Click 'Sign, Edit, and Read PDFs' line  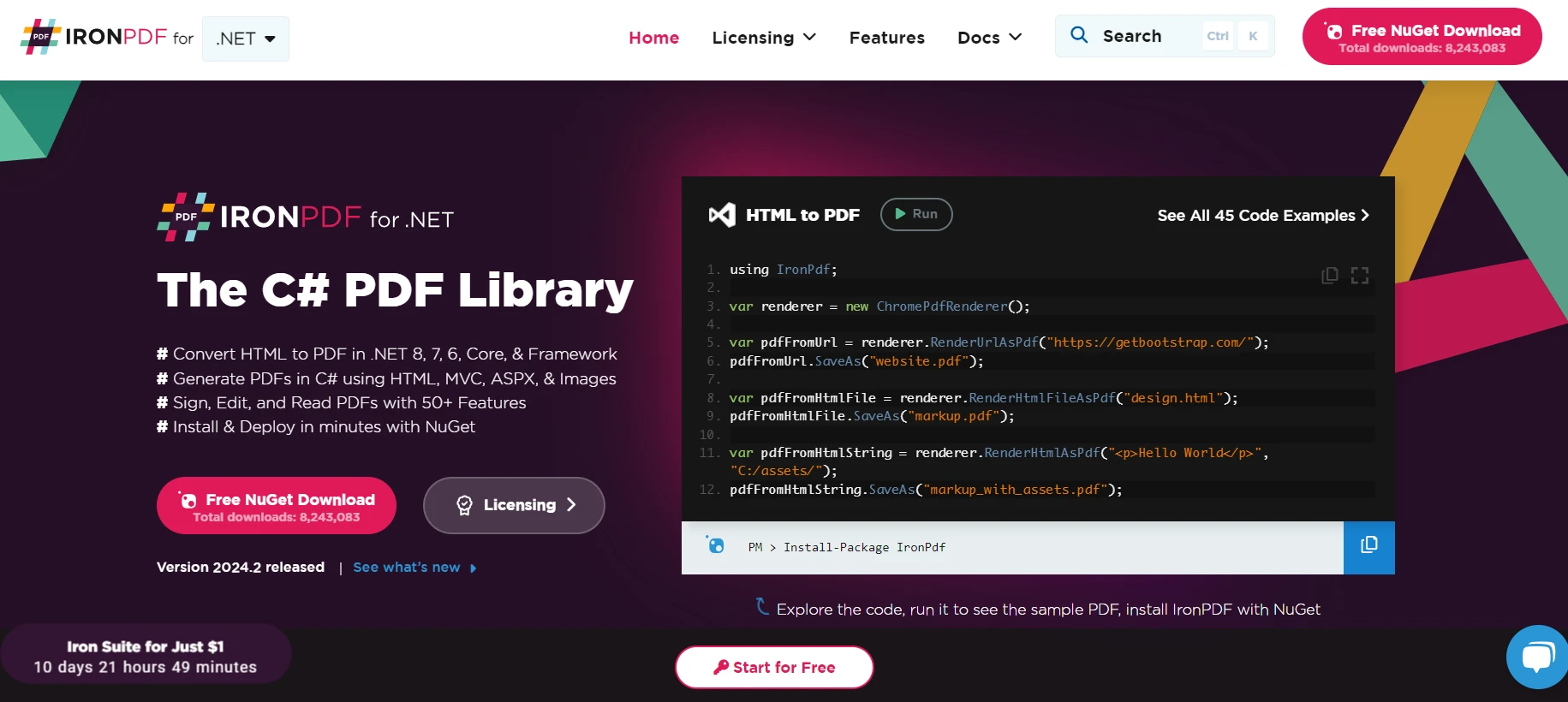point(341,402)
